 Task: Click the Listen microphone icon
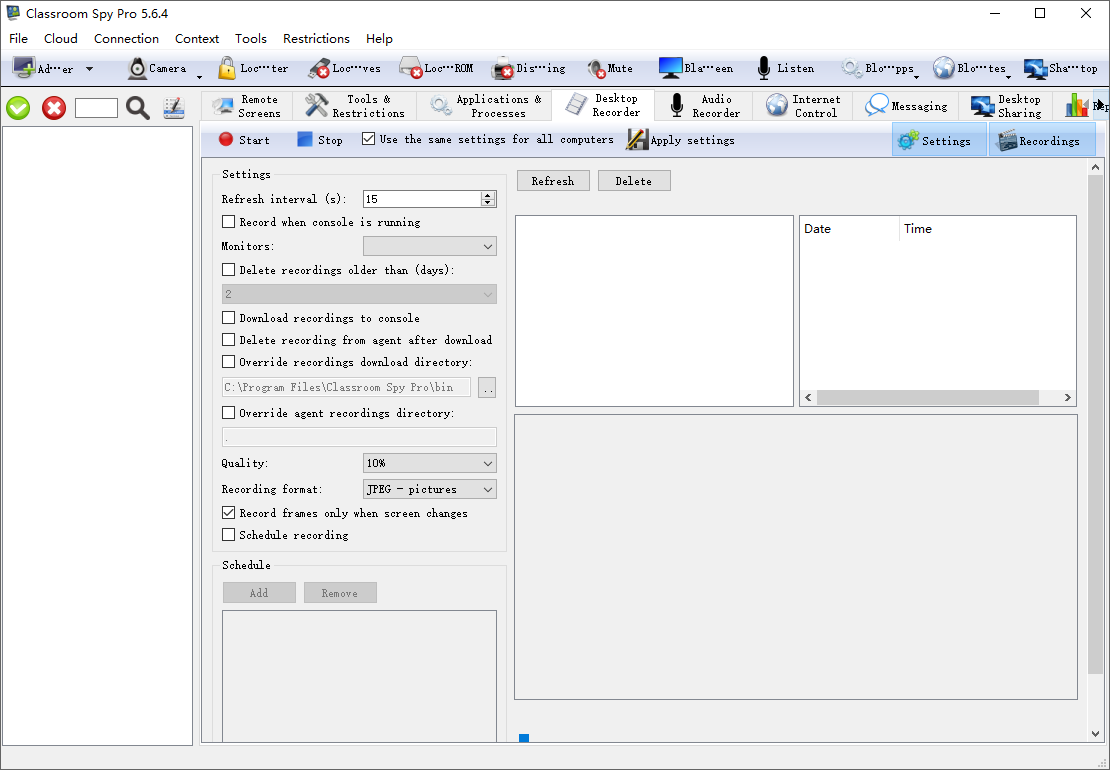click(x=764, y=69)
